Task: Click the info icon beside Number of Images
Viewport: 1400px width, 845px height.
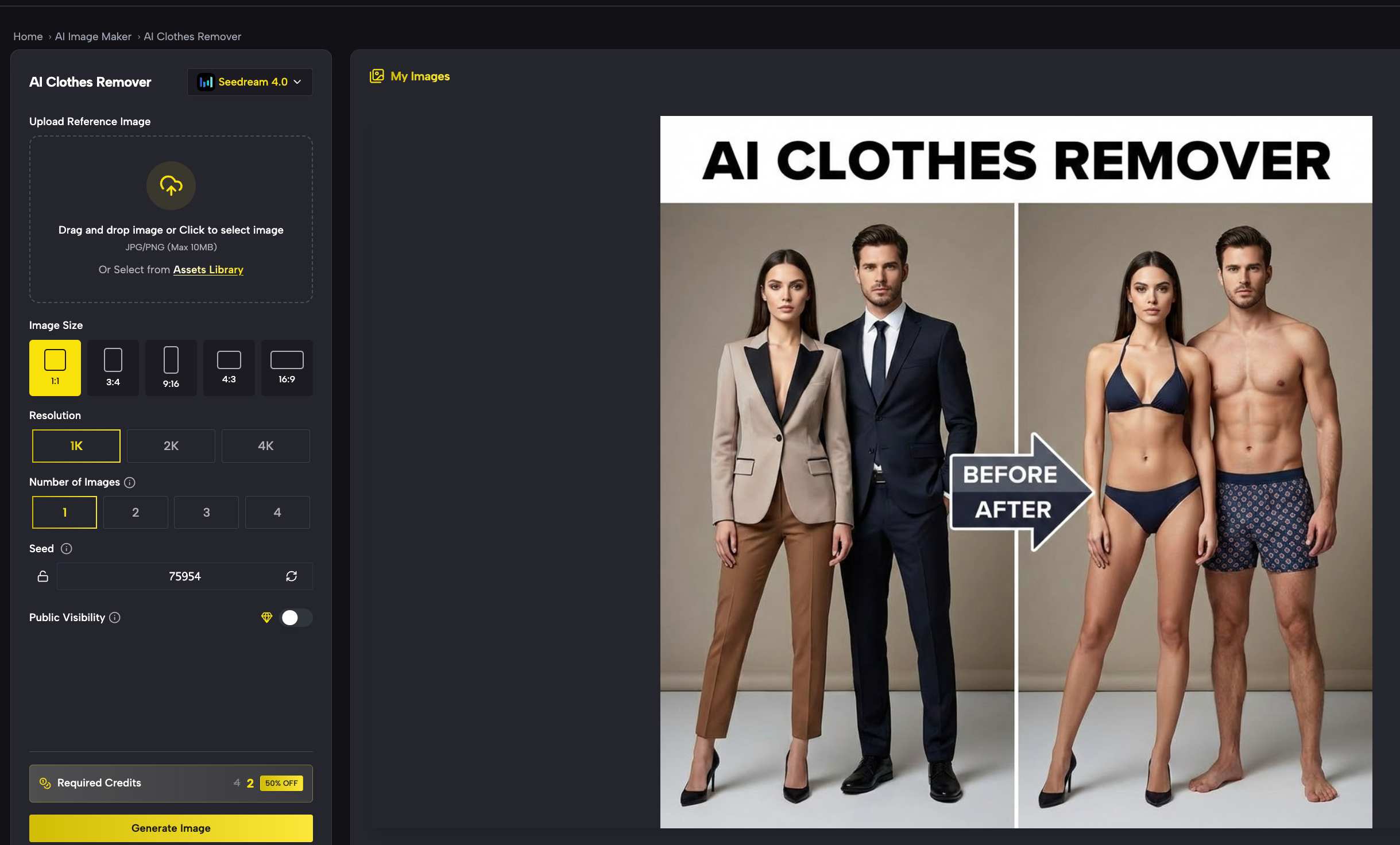Action: pyautogui.click(x=130, y=482)
